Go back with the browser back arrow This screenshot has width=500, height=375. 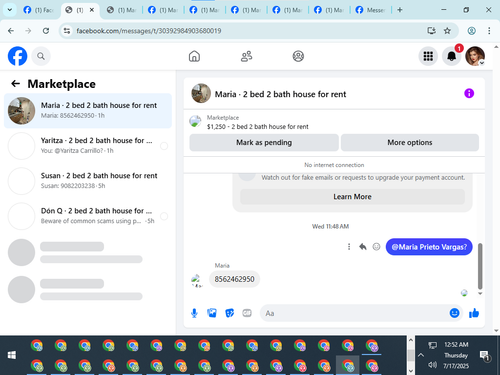pyautogui.click(x=11, y=31)
